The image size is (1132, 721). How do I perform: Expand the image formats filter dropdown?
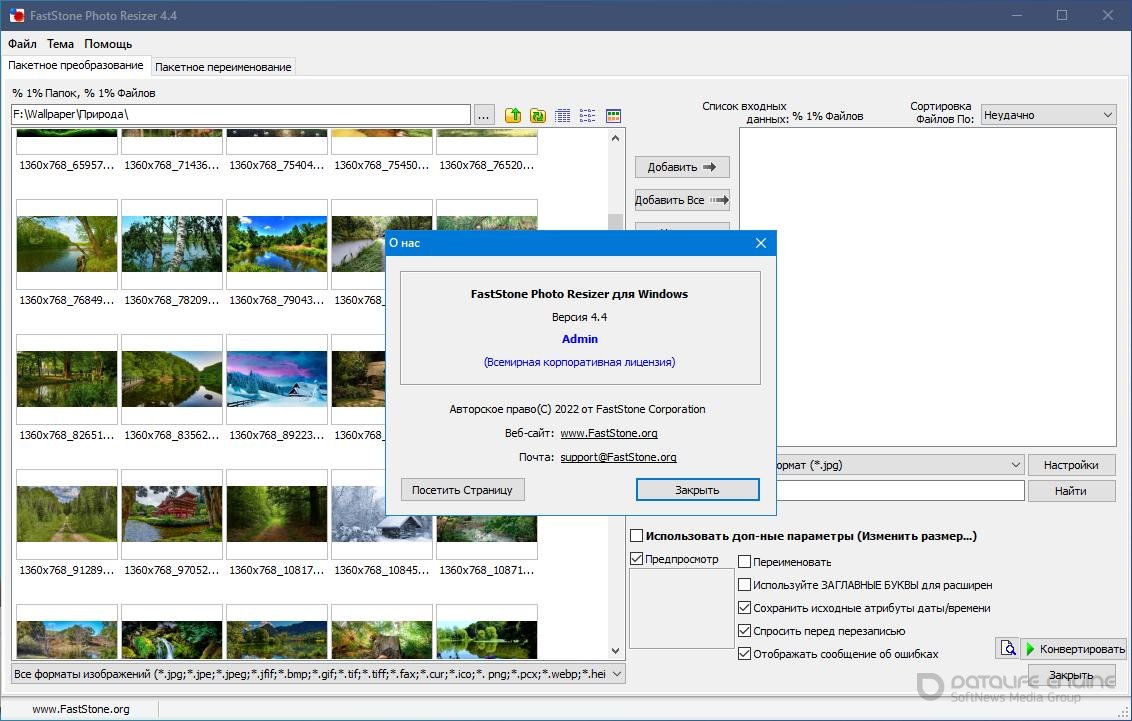[616, 674]
